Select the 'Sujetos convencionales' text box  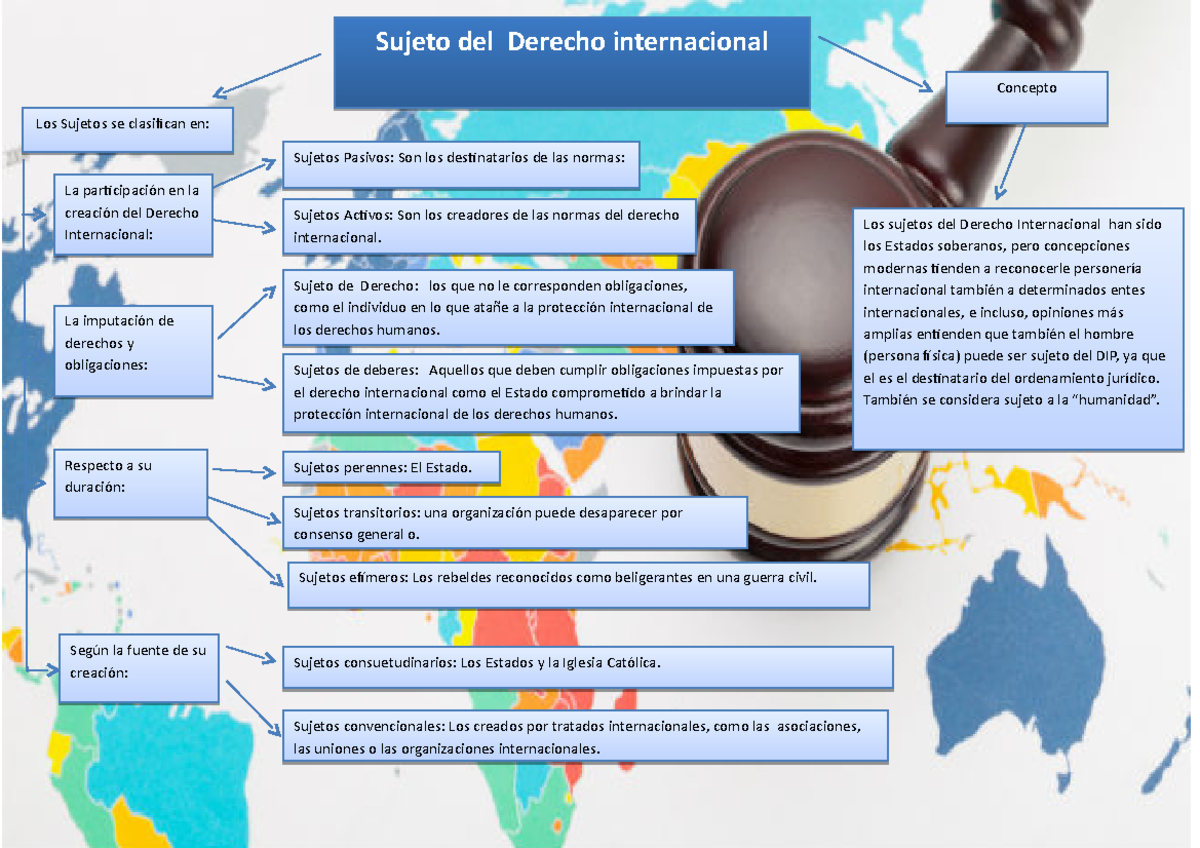pyautogui.click(x=585, y=737)
